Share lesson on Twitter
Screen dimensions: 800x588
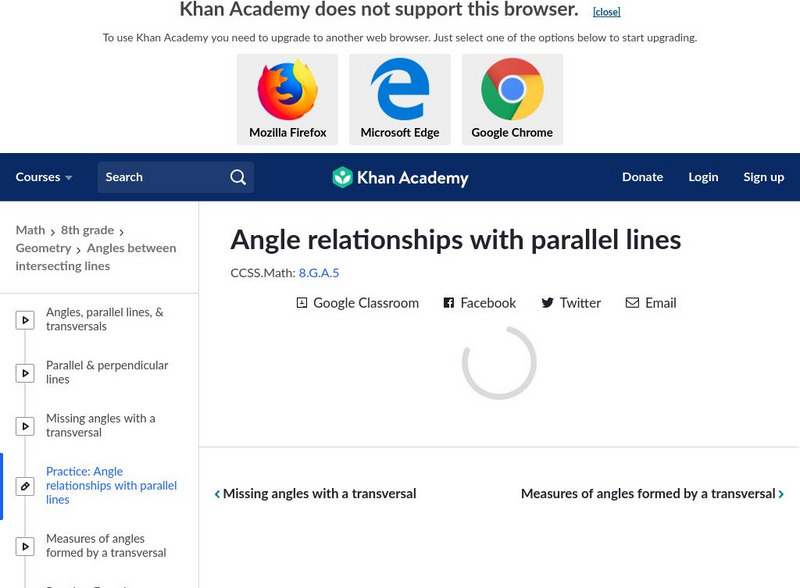point(570,303)
